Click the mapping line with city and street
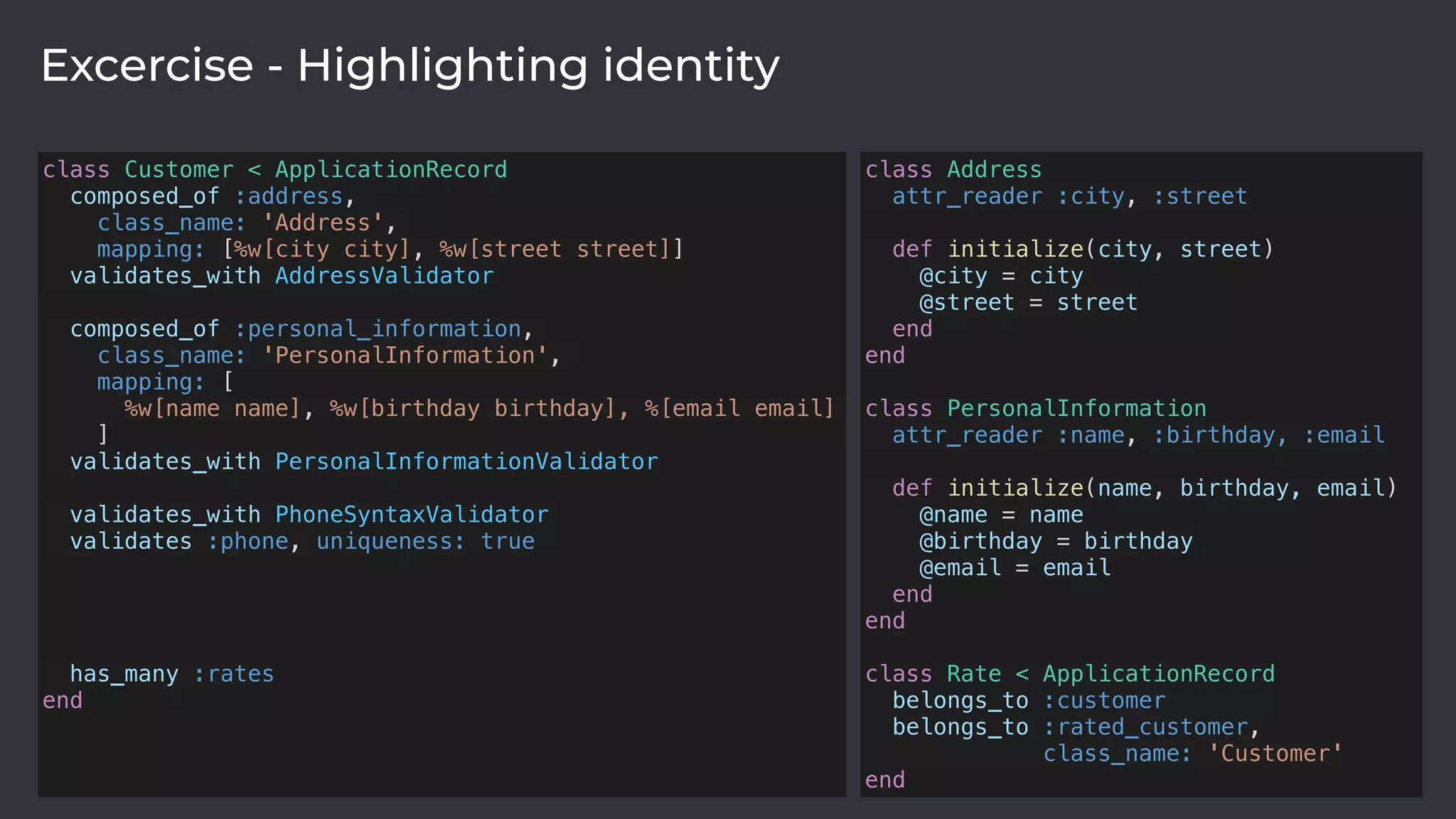The image size is (1456, 819). point(390,250)
